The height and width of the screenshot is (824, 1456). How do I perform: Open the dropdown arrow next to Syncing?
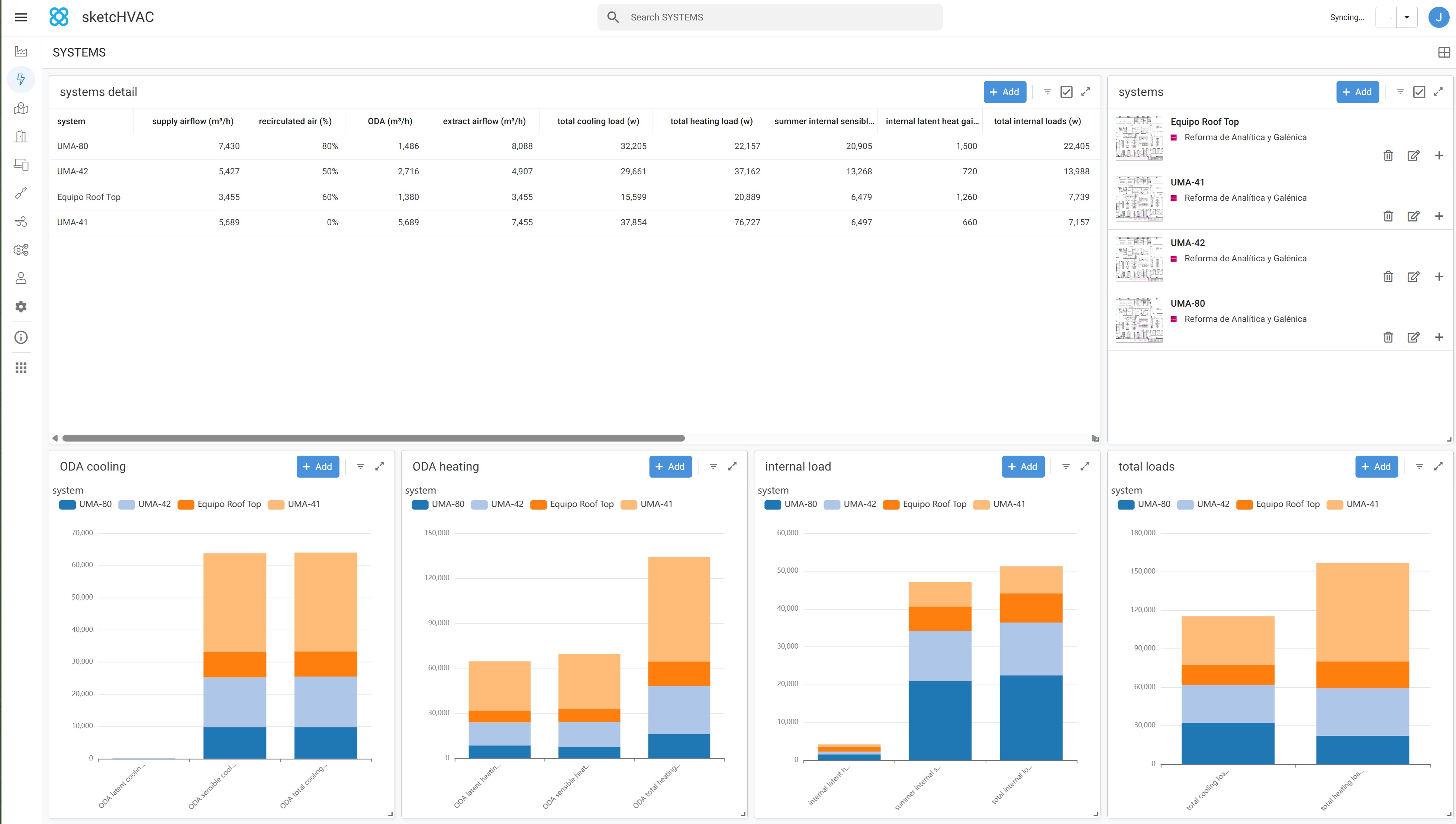click(x=1407, y=17)
